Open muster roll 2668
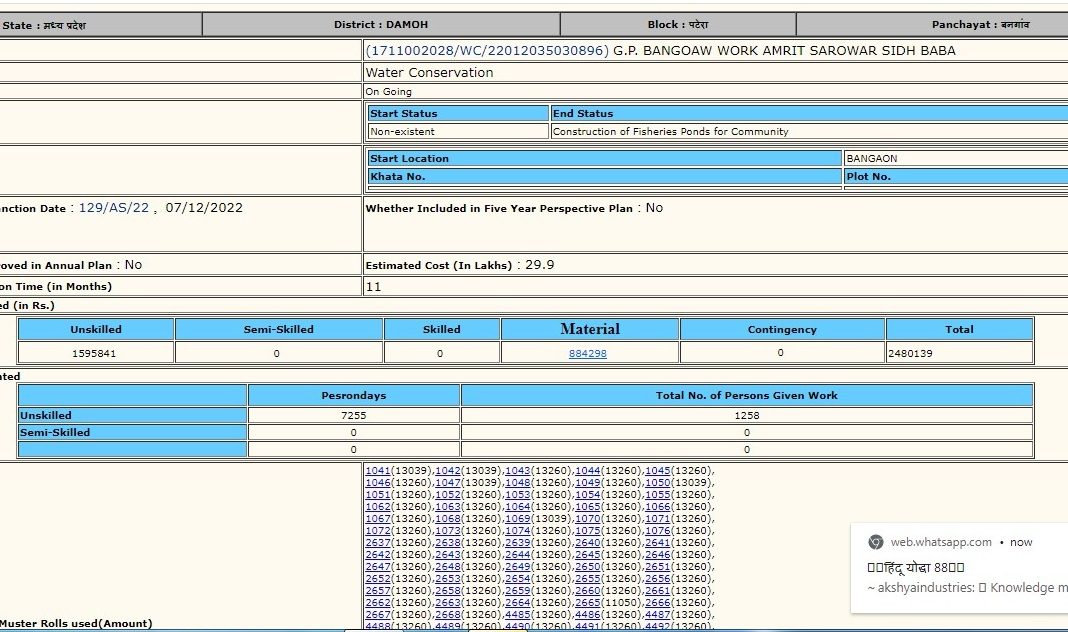 [448, 614]
